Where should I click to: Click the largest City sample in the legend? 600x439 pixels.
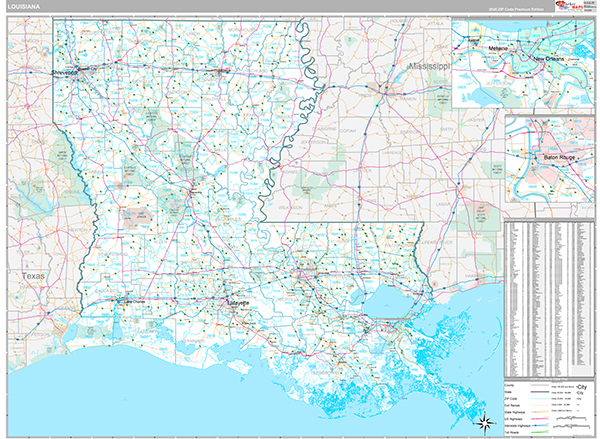[x=582, y=387]
